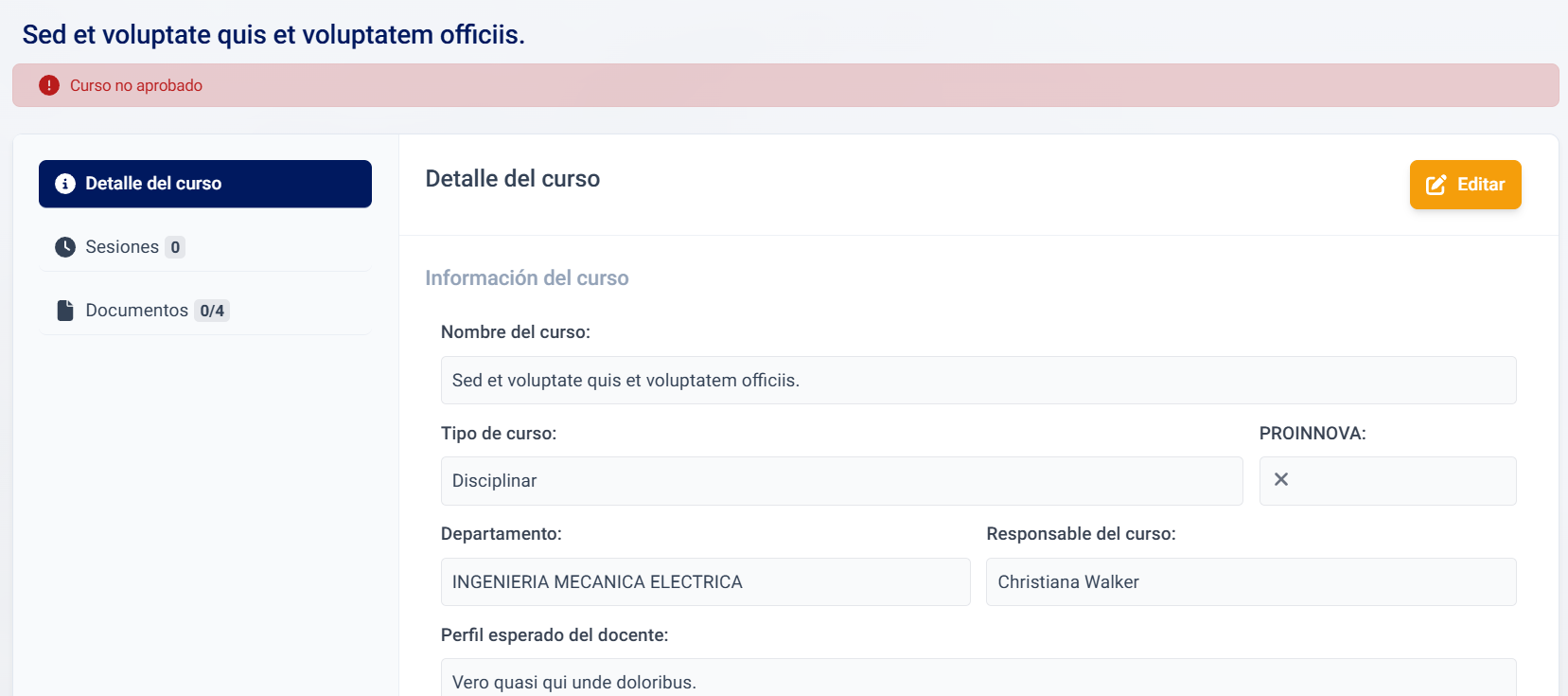Click the red alert exclamation icon
This screenshot has height=696, width=1568.
[x=49, y=85]
